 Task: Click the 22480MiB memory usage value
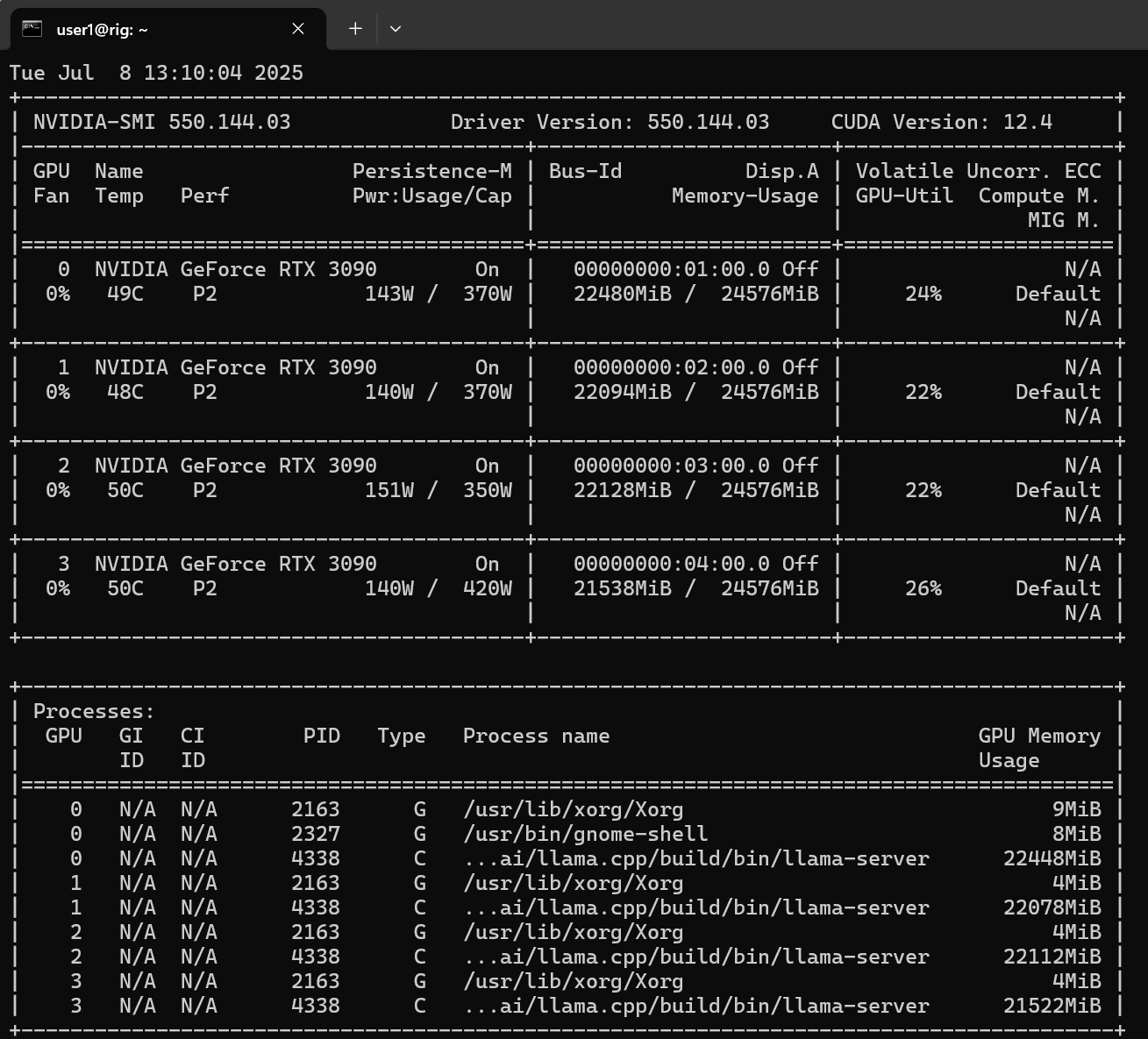623,295
